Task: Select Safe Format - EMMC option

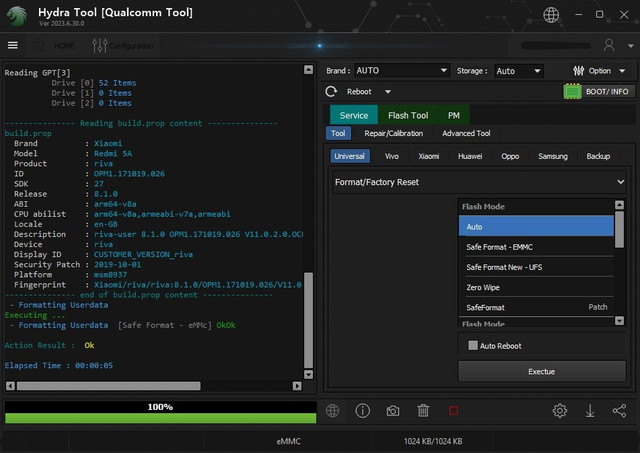Action: (x=536, y=247)
